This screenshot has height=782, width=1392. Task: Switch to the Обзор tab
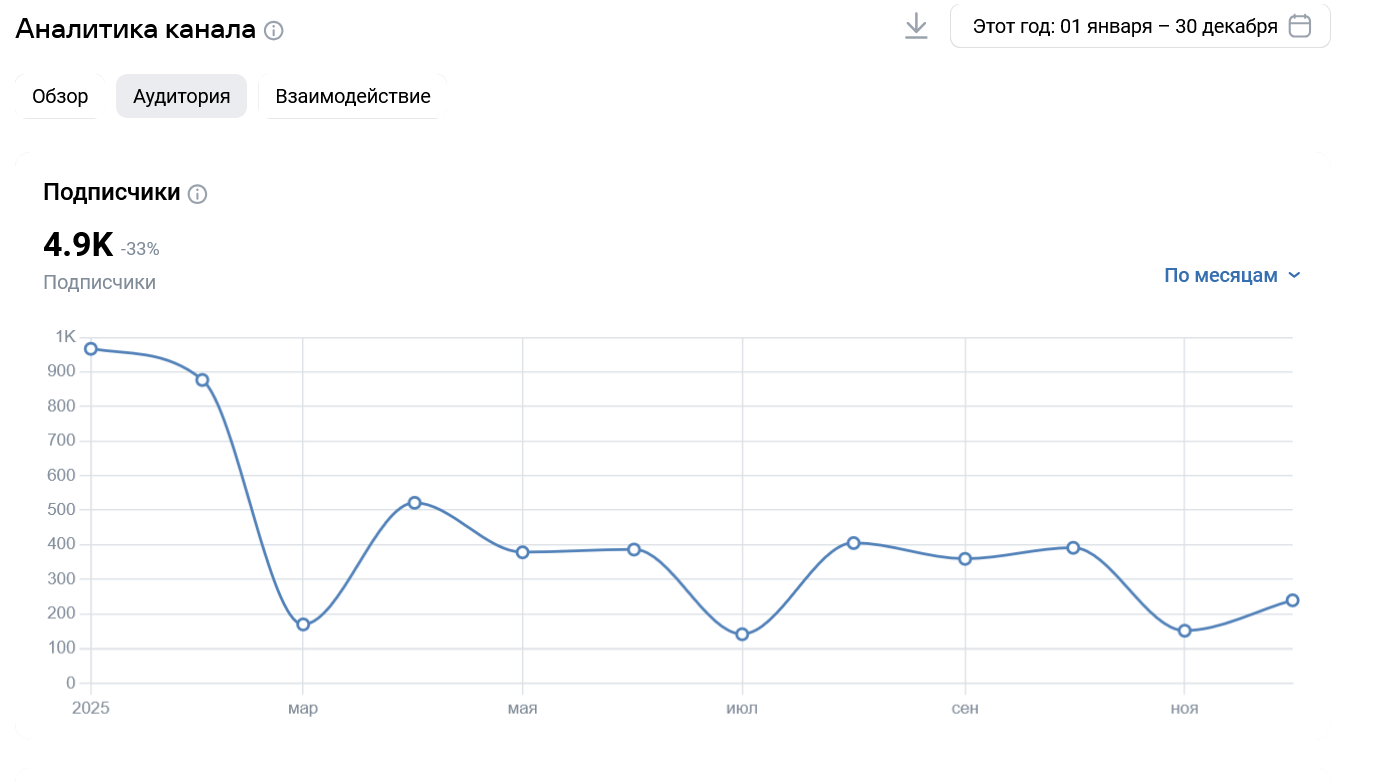tap(60, 97)
